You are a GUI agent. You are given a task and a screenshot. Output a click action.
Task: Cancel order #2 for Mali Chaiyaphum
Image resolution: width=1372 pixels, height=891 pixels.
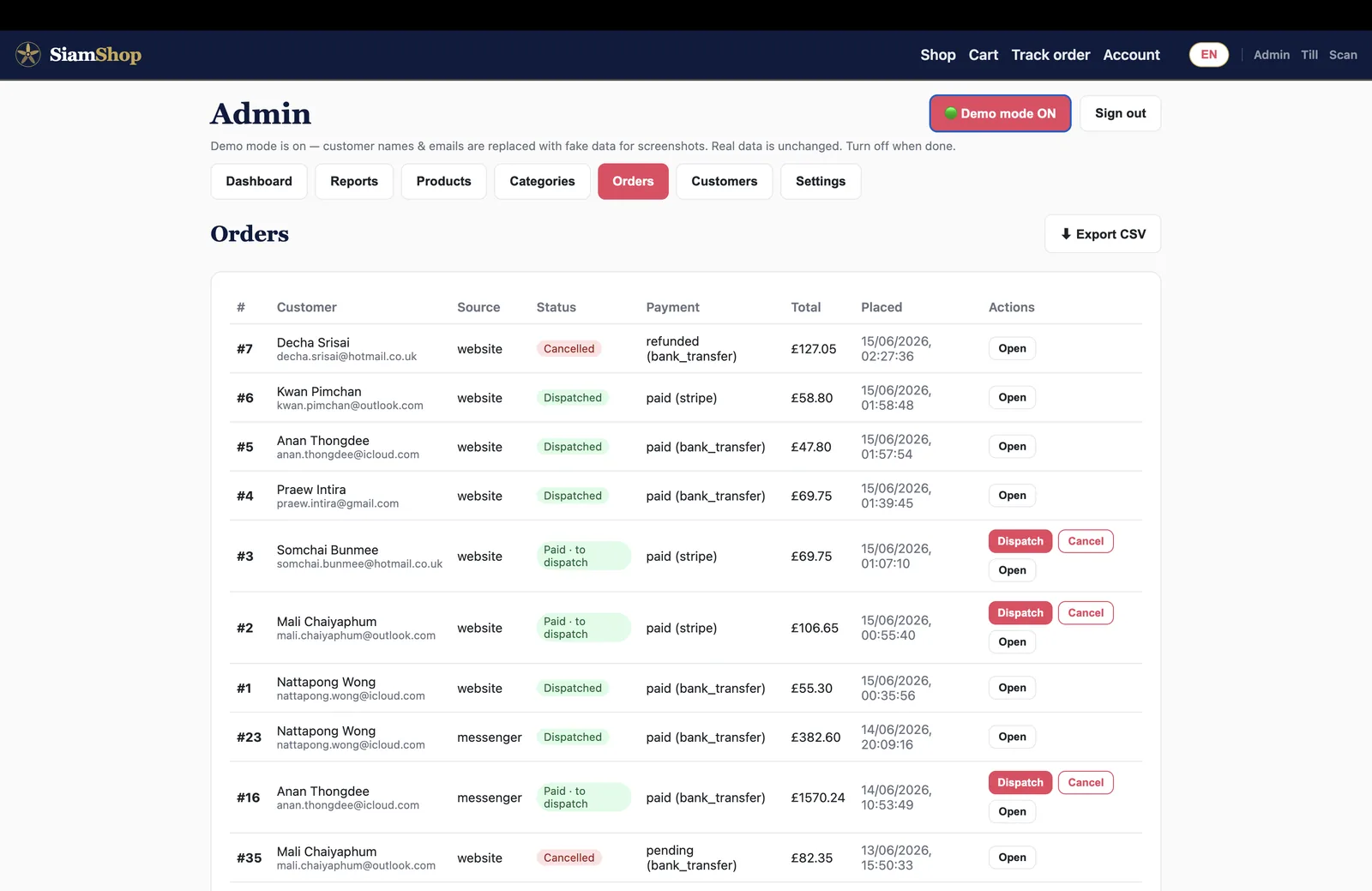click(x=1086, y=613)
